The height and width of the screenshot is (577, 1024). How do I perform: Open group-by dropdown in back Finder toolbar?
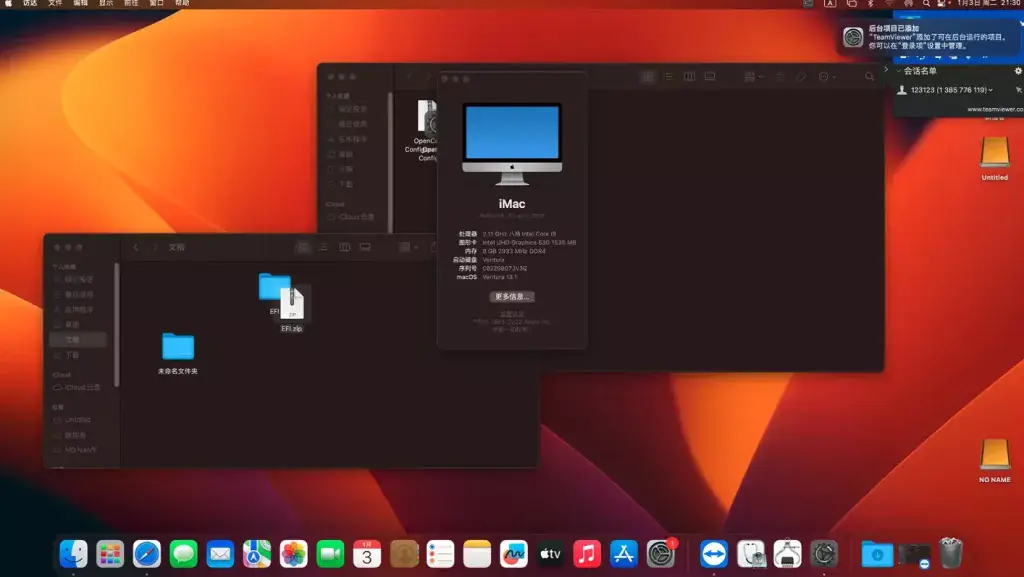point(754,77)
